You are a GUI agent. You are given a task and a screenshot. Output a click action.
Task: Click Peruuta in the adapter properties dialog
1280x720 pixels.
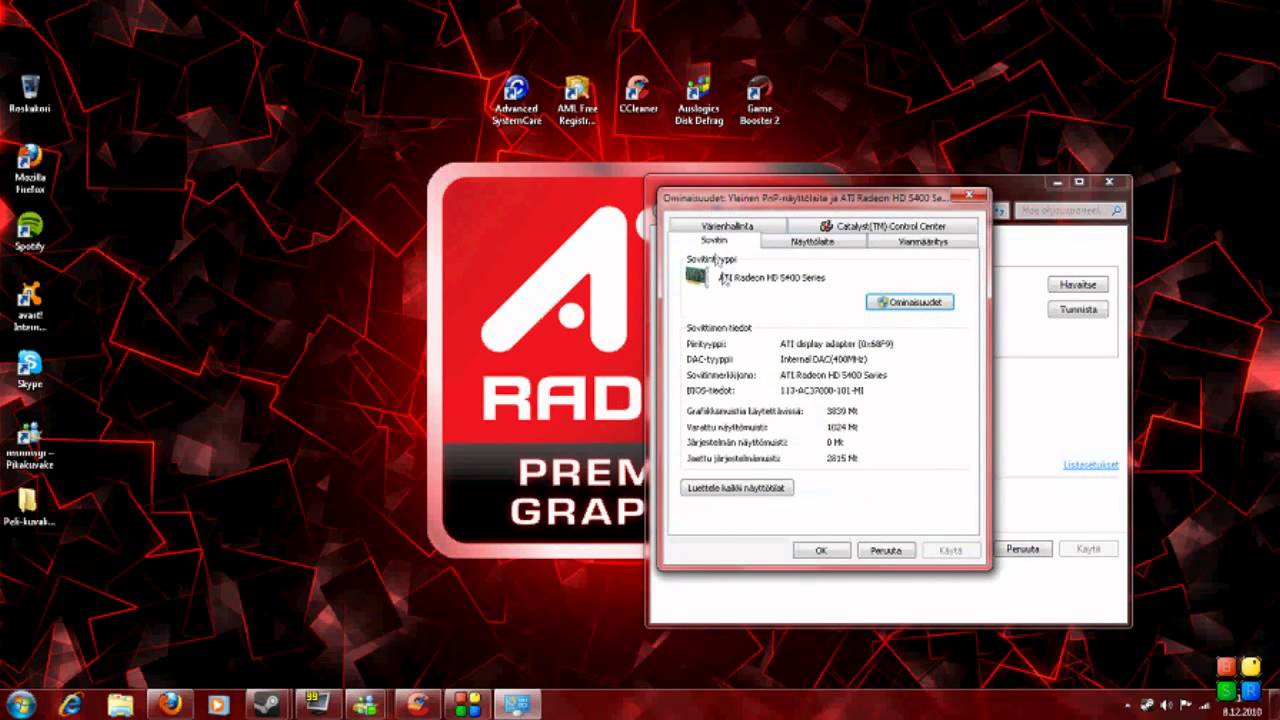(x=886, y=550)
